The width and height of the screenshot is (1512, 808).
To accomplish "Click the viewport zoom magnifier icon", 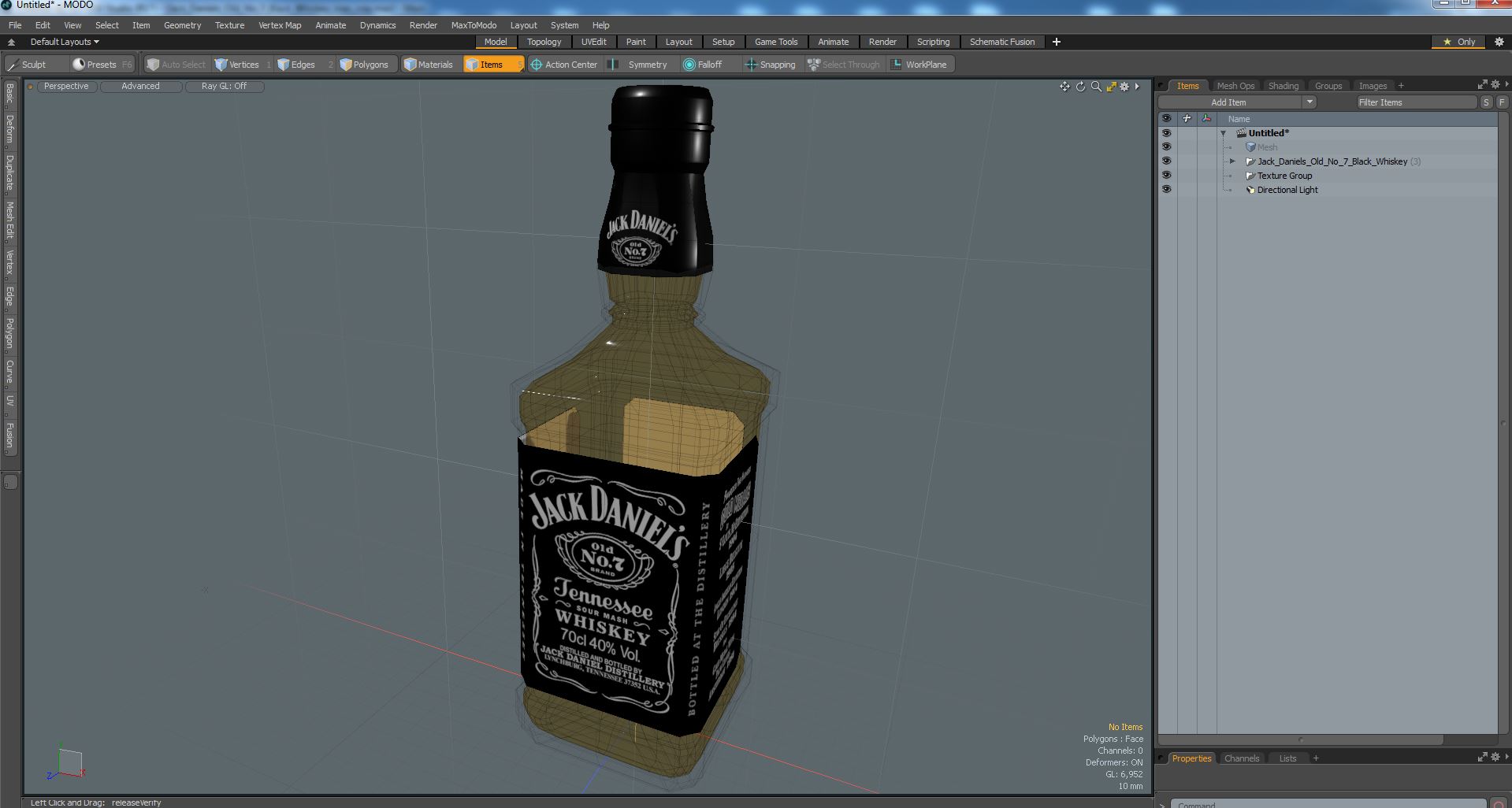I will click(x=1096, y=87).
